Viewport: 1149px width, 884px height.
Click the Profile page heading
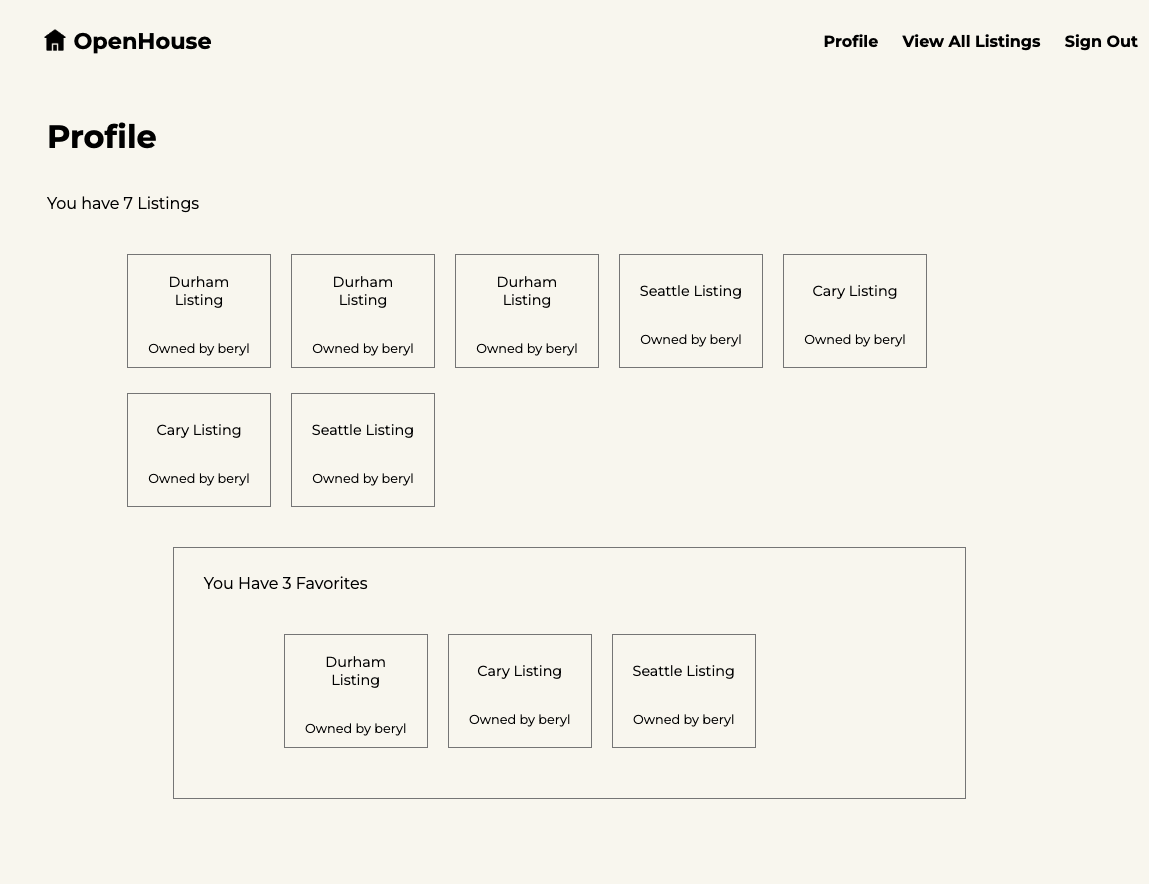click(101, 136)
